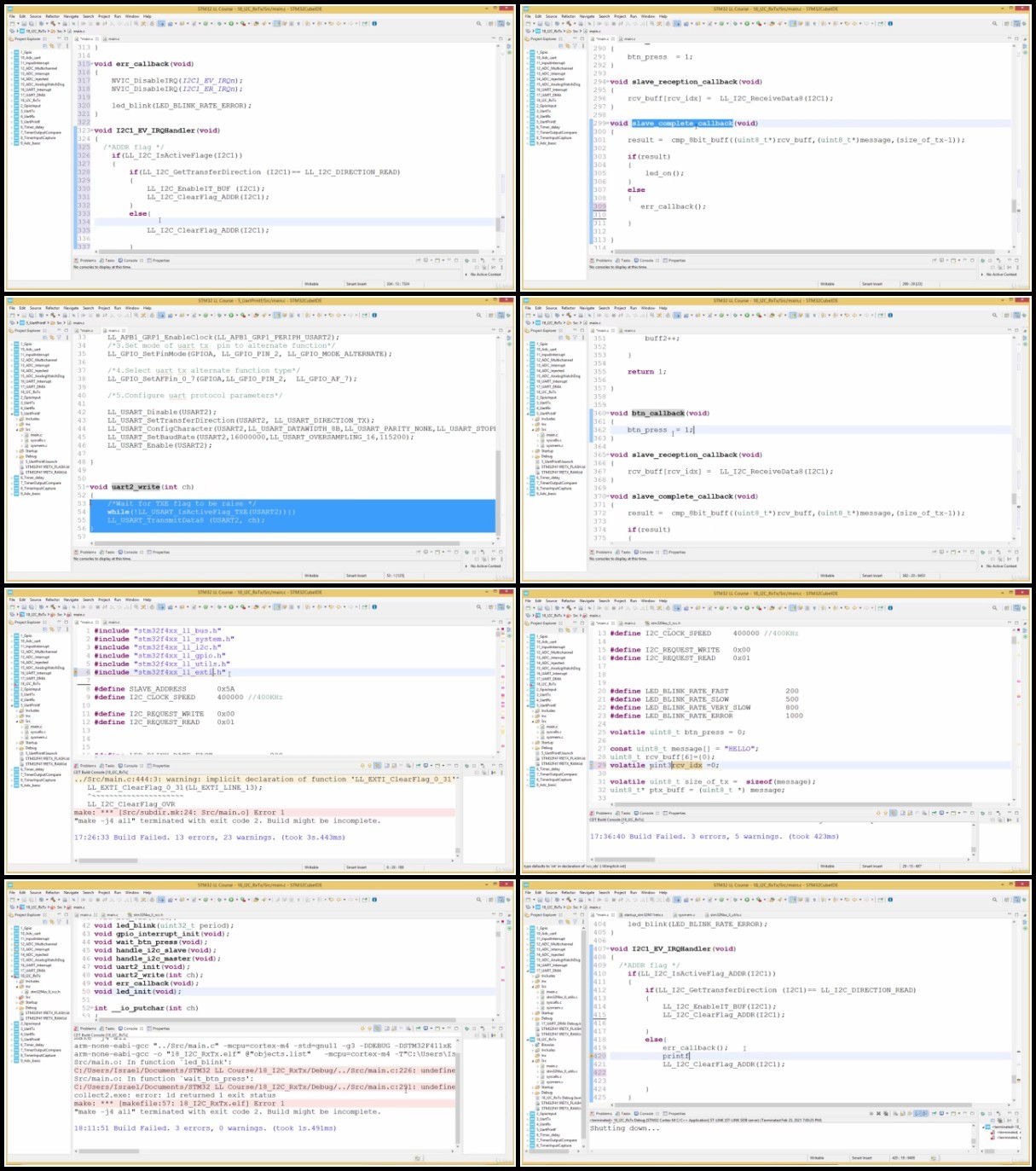Click the green Run icon in the NVIC_DisableIRQ window toolbar
Screen dimensions: 1036x1171
[x=230, y=23]
